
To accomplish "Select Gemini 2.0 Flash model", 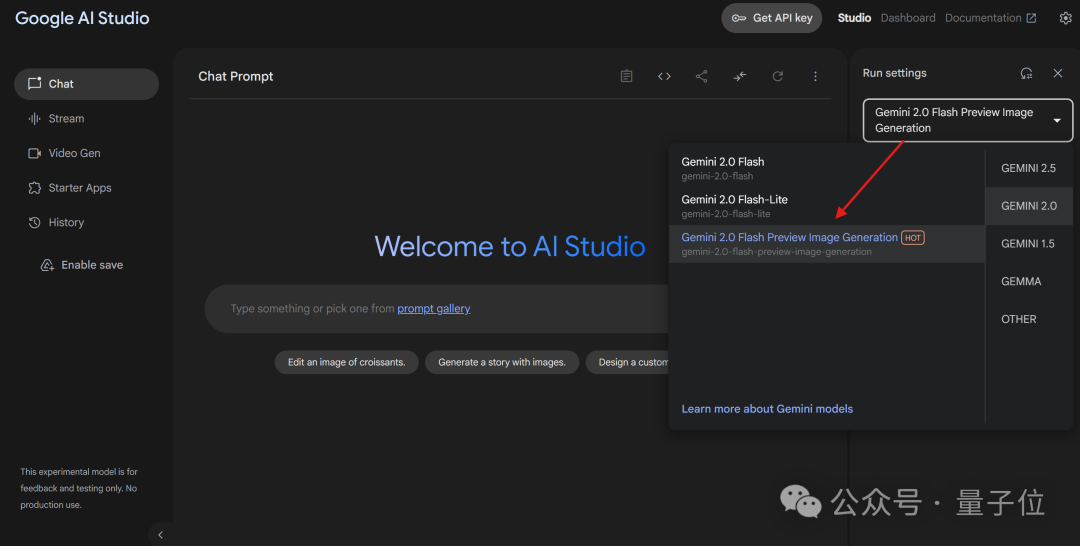I will 723,167.
